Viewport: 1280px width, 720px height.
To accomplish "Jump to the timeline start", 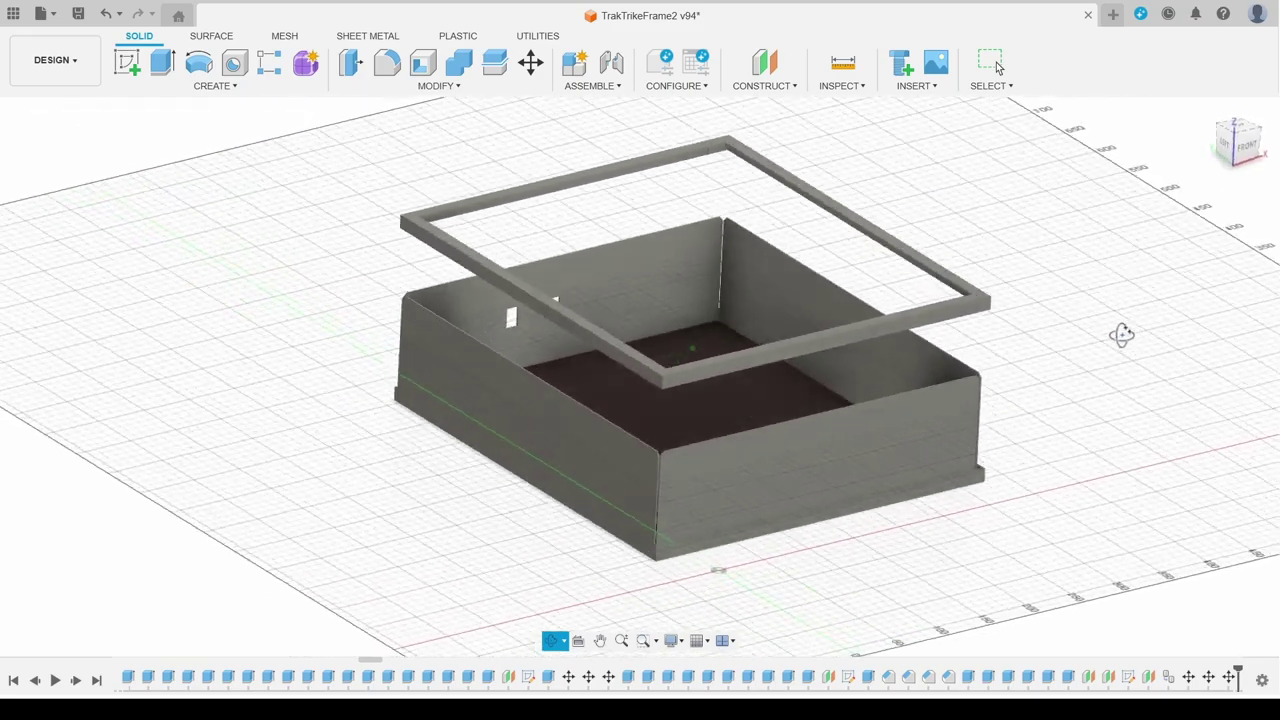I will tap(14, 680).
